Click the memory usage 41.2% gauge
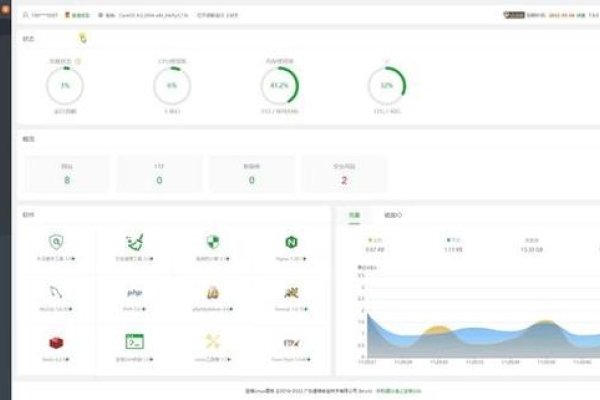Image resolution: width=600 pixels, height=400 pixels. point(280,86)
